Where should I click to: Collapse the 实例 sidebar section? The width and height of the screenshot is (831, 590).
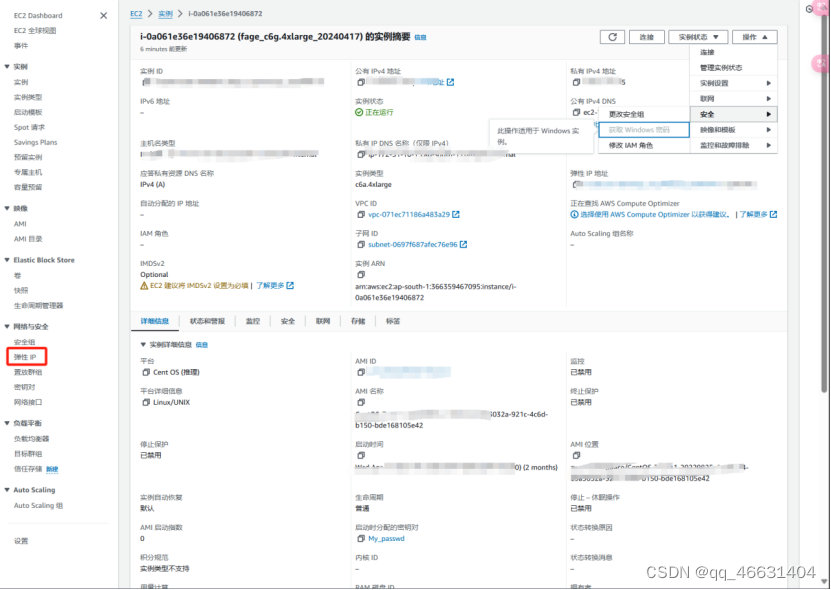pos(7,67)
